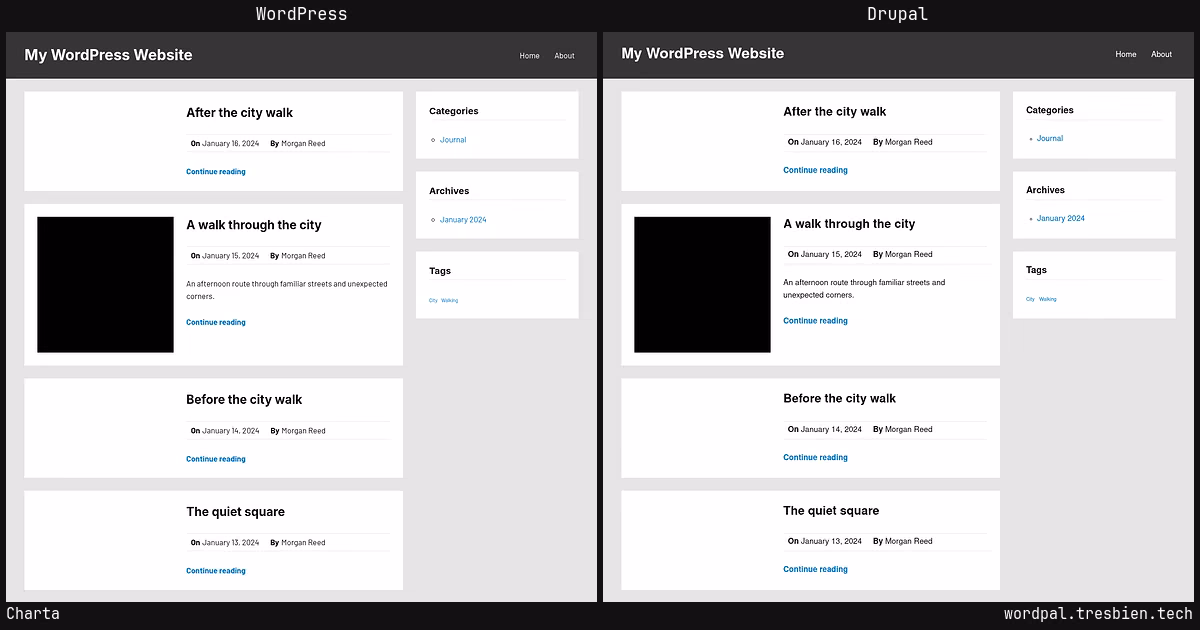Image resolution: width=1200 pixels, height=630 pixels.
Task: Click Morgan Reed on 'Before the city walk' in WordPress
Action: 303,431
